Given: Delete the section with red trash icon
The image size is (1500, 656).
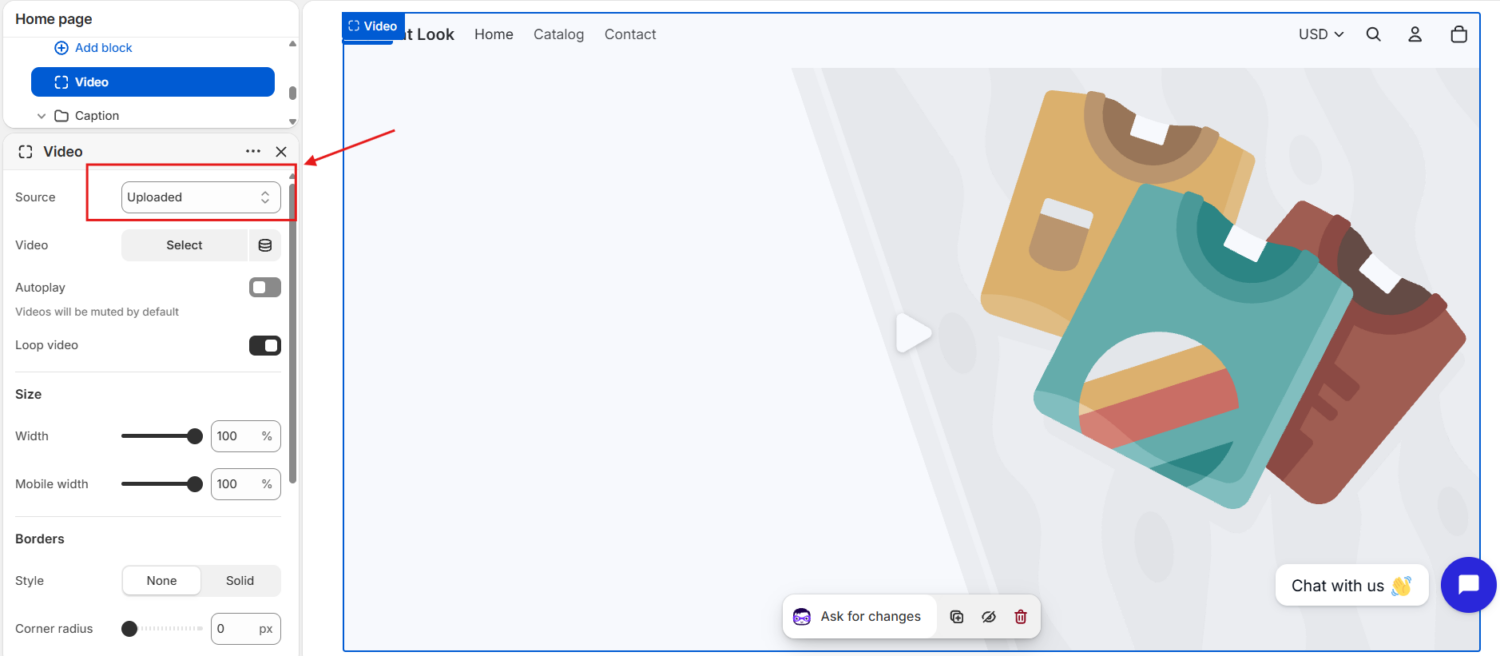Looking at the screenshot, I should 1021,617.
